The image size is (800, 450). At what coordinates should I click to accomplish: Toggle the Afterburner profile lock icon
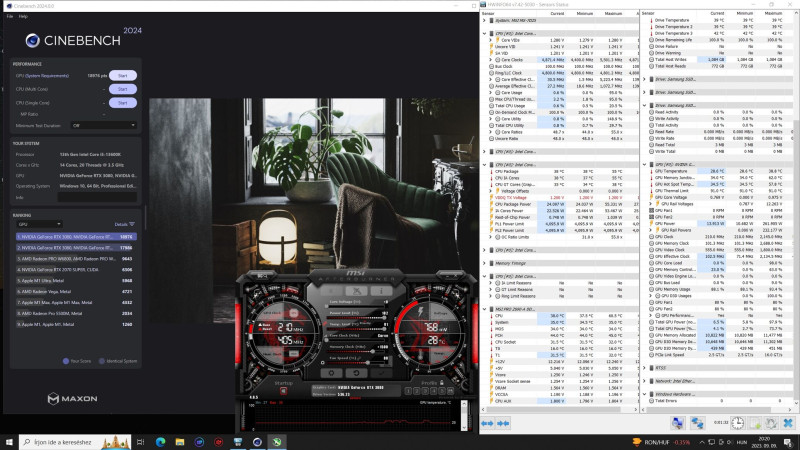(442, 382)
